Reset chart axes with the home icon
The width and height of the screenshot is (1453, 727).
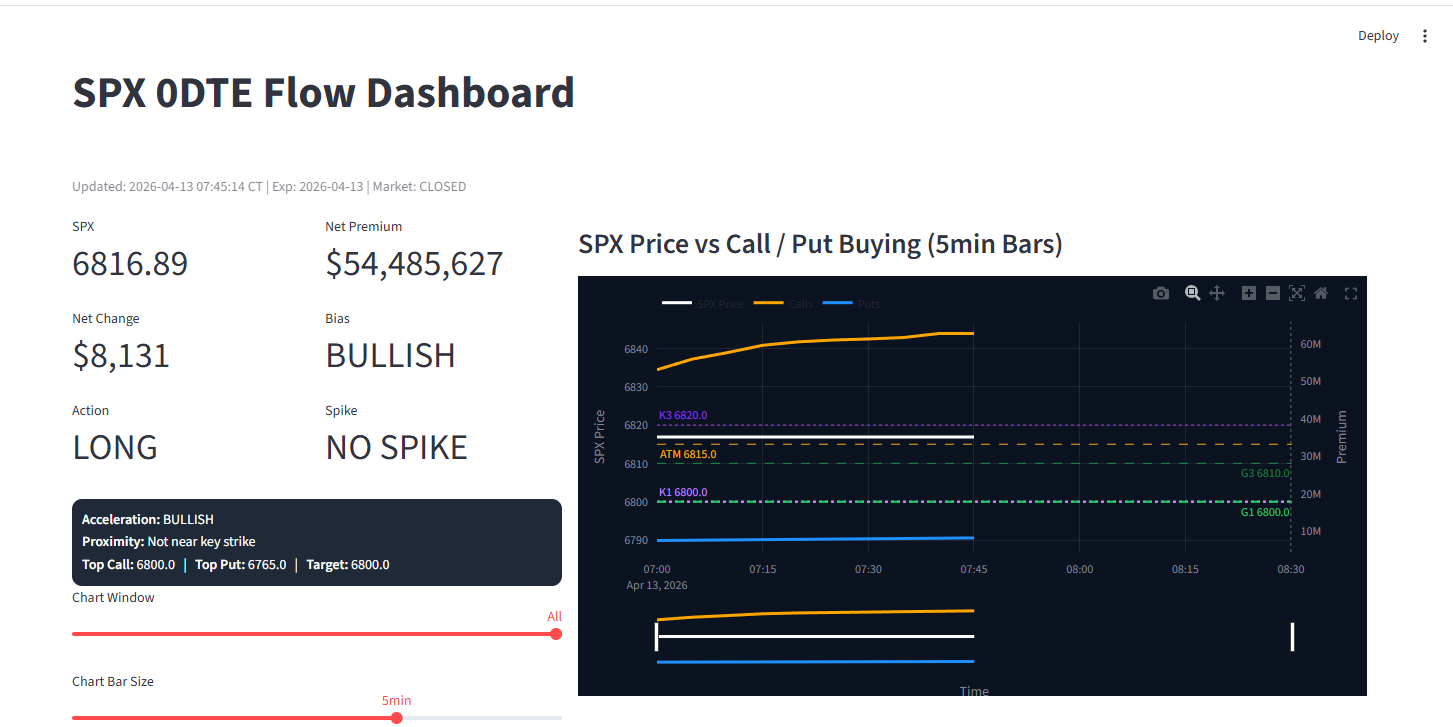pos(1321,293)
